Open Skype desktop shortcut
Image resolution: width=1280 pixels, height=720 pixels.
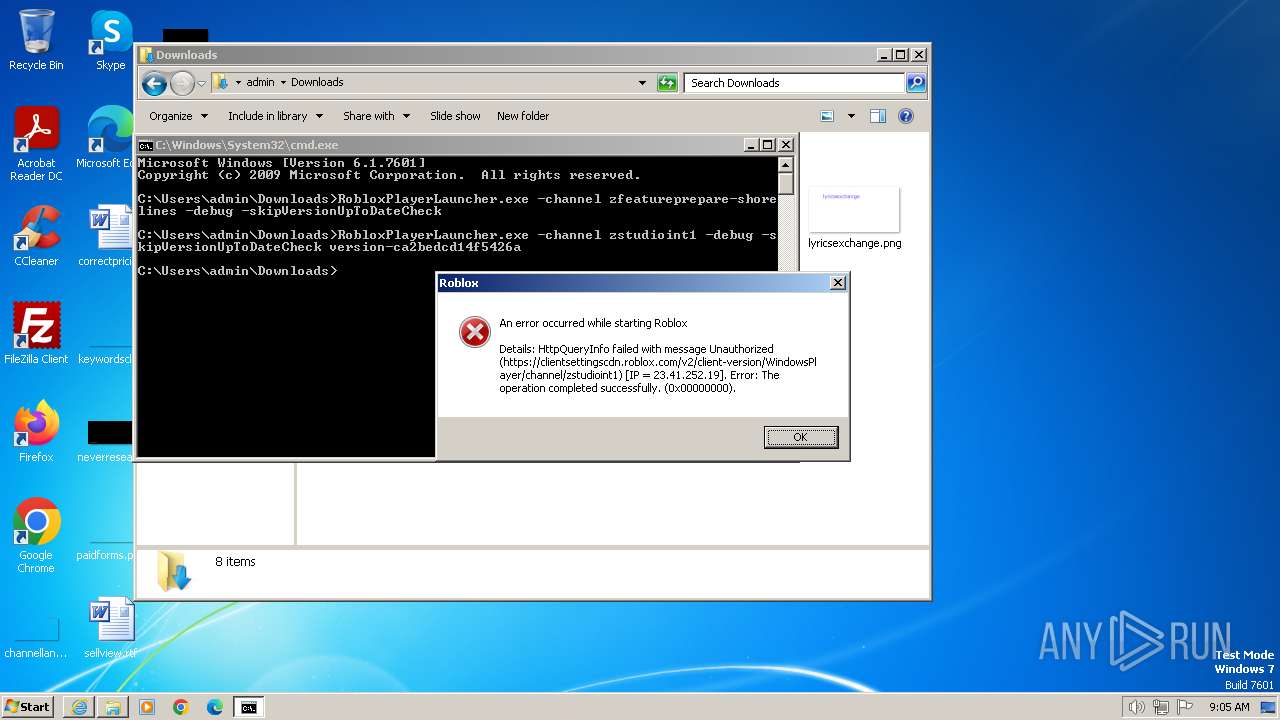110,40
